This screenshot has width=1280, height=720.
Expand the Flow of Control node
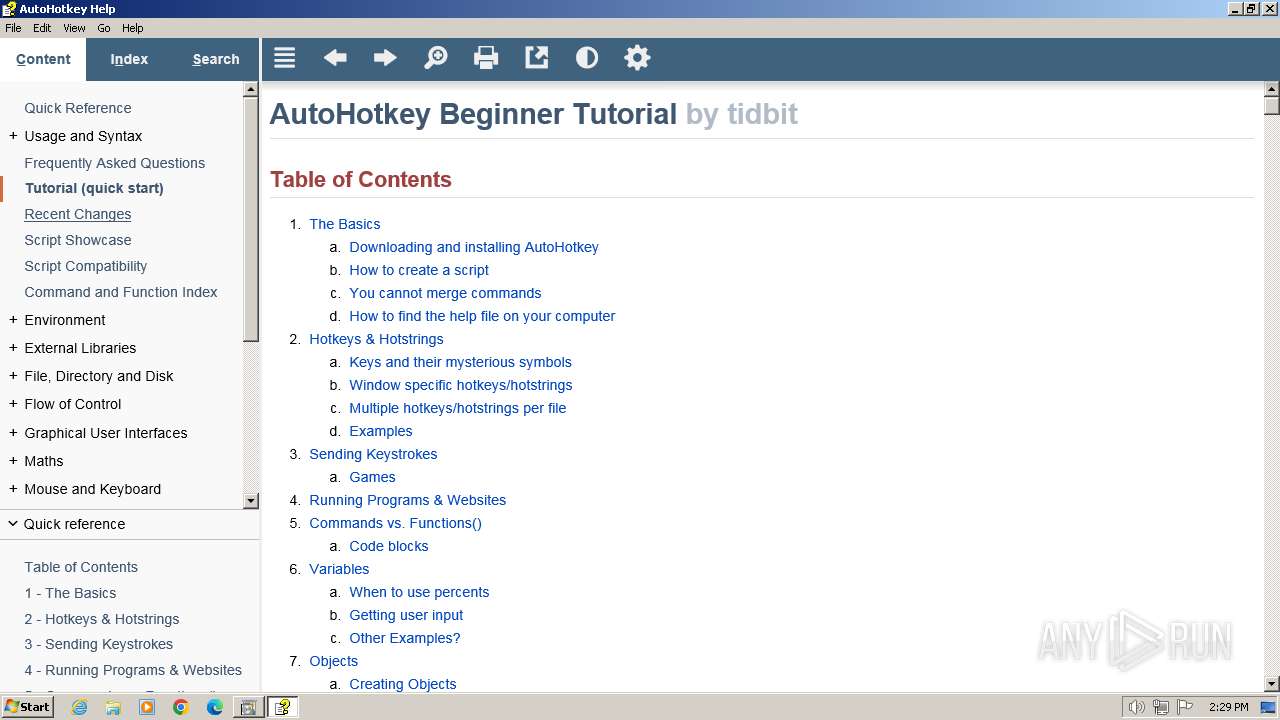point(13,404)
